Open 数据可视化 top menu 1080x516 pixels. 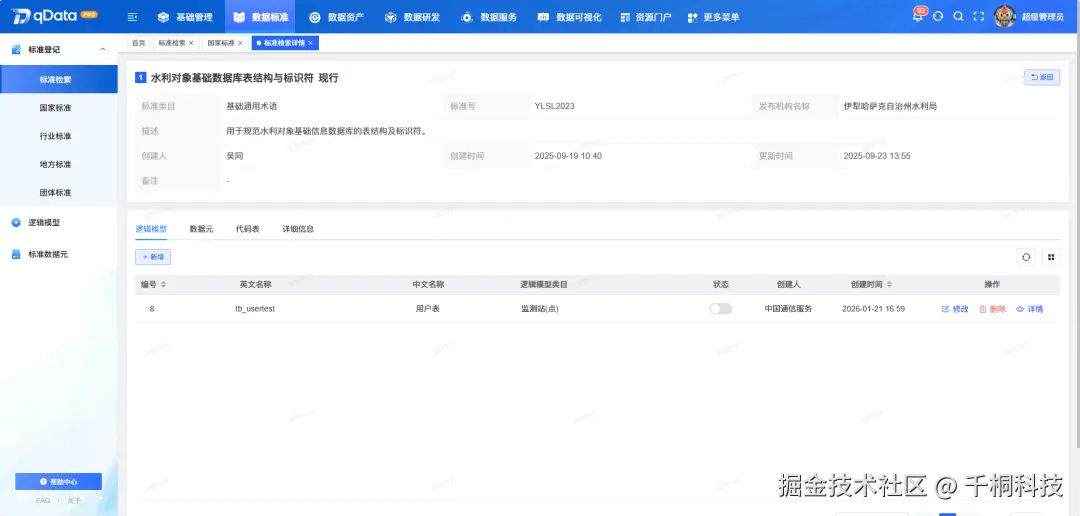[x=570, y=17]
